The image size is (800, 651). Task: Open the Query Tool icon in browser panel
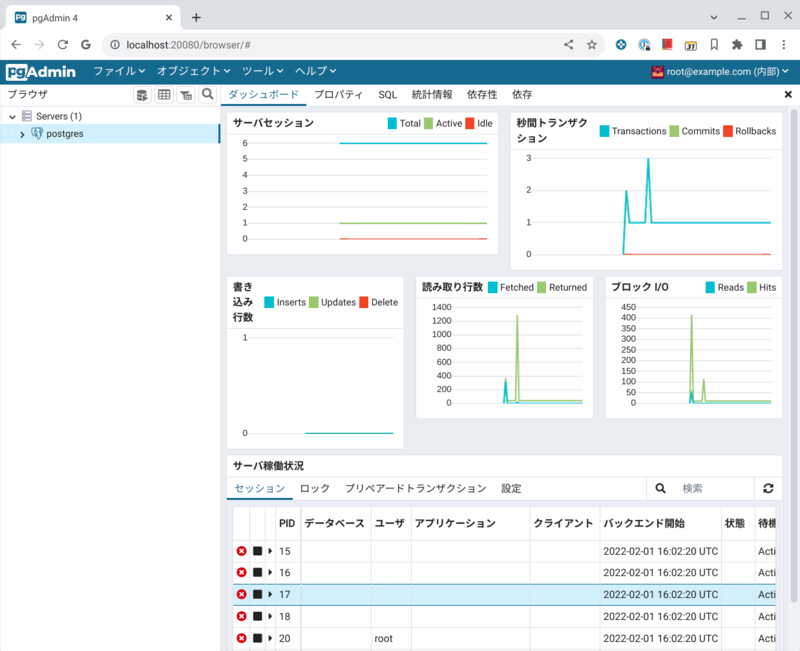(142, 95)
